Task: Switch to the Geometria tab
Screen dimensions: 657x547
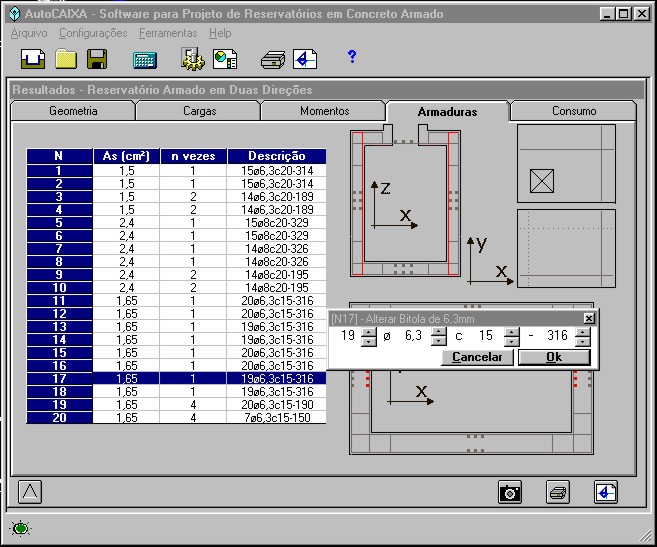Action: [73, 111]
